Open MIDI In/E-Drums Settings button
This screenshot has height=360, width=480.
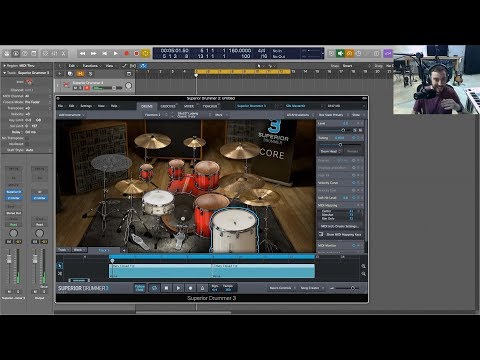340,226
